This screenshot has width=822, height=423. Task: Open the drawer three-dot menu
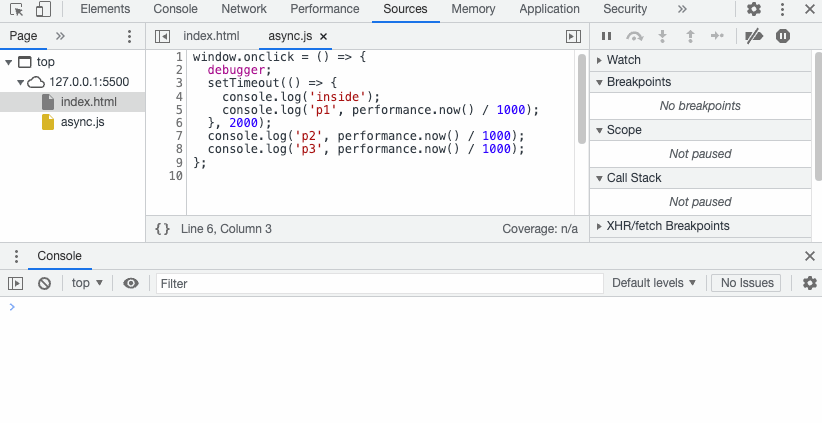point(16,256)
